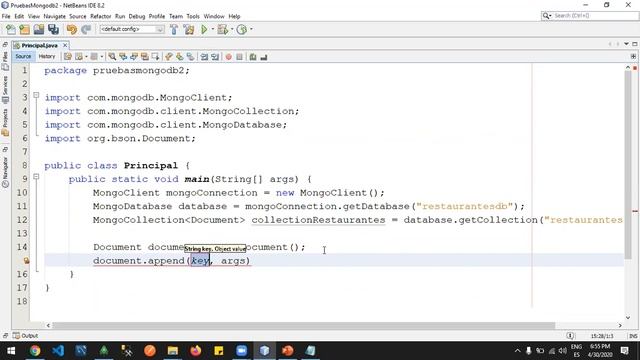Open the Debug menu
The height and width of the screenshot is (360, 640).
click(137, 16)
